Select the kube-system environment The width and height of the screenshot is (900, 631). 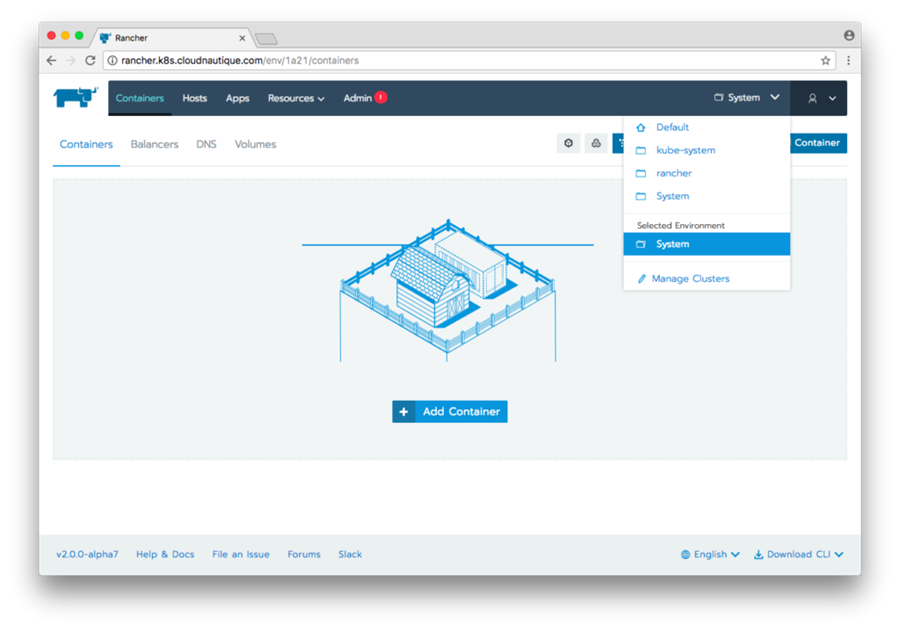coord(685,150)
